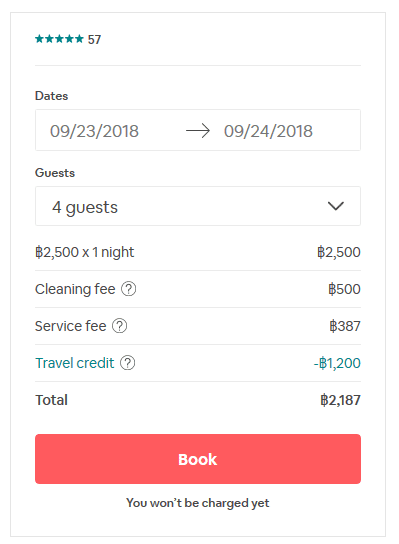Click the arrow between check-in and checkout dates
This screenshot has width=399, height=544.
(198, 131)
